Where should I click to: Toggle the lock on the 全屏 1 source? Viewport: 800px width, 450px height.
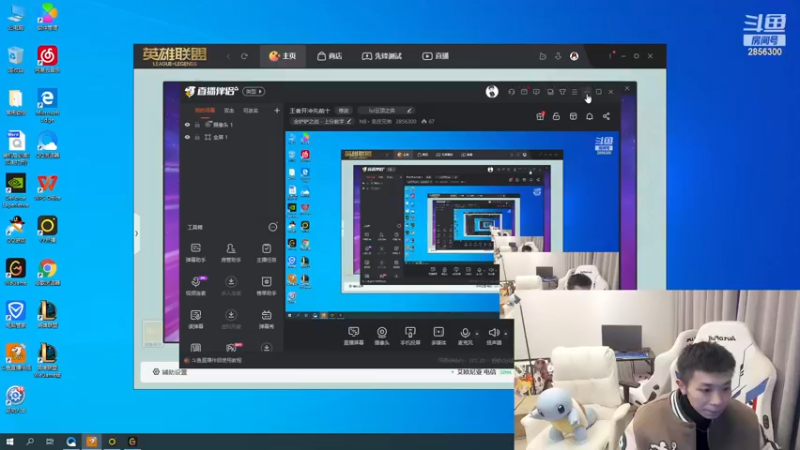coord(197,137)
